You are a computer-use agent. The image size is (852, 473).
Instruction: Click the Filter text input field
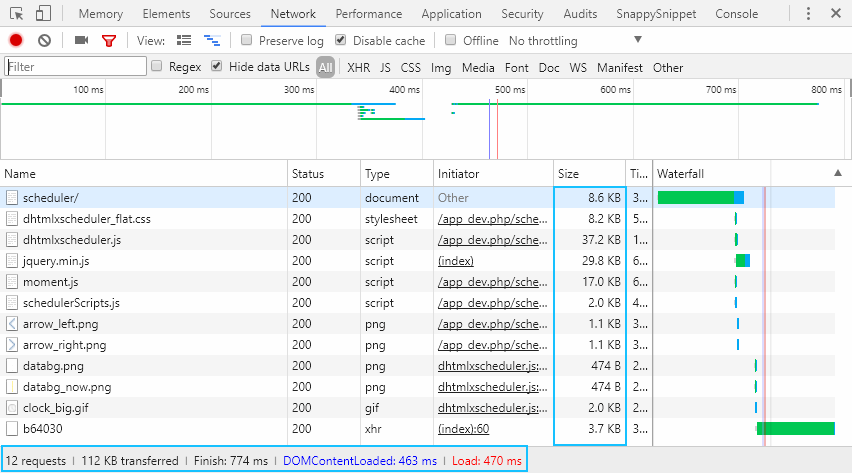[76, 66]
